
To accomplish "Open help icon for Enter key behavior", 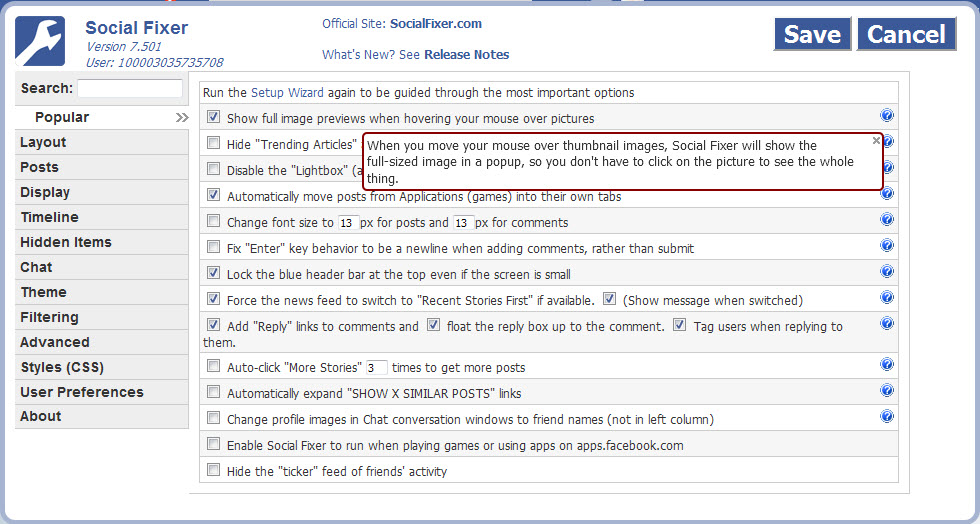I will tap(886, 246).
